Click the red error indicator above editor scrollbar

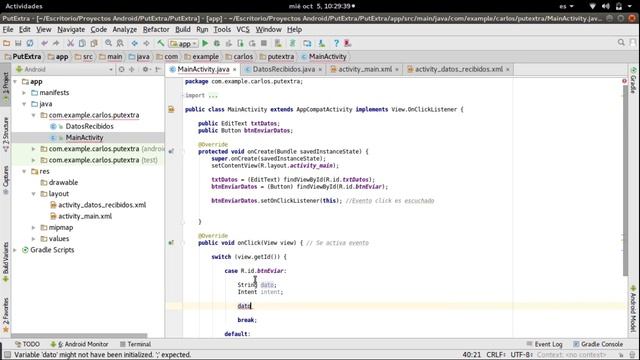pyautogui.click(x=624, y=81)
